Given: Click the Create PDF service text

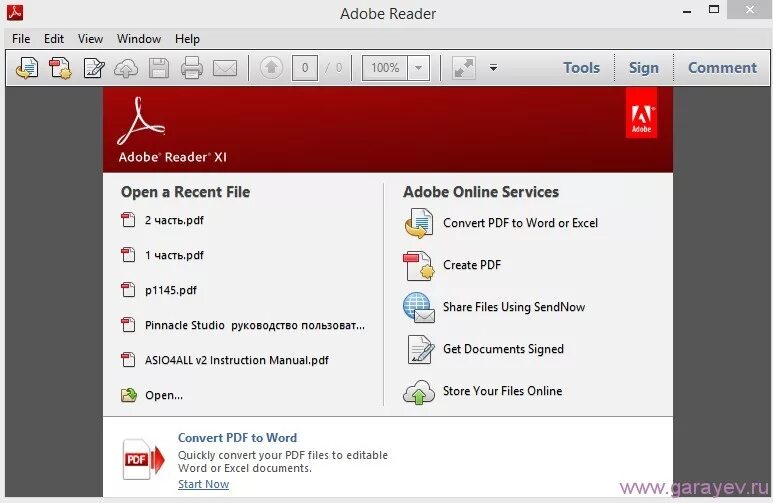Looking at the screenshot, I should (472, 265).
